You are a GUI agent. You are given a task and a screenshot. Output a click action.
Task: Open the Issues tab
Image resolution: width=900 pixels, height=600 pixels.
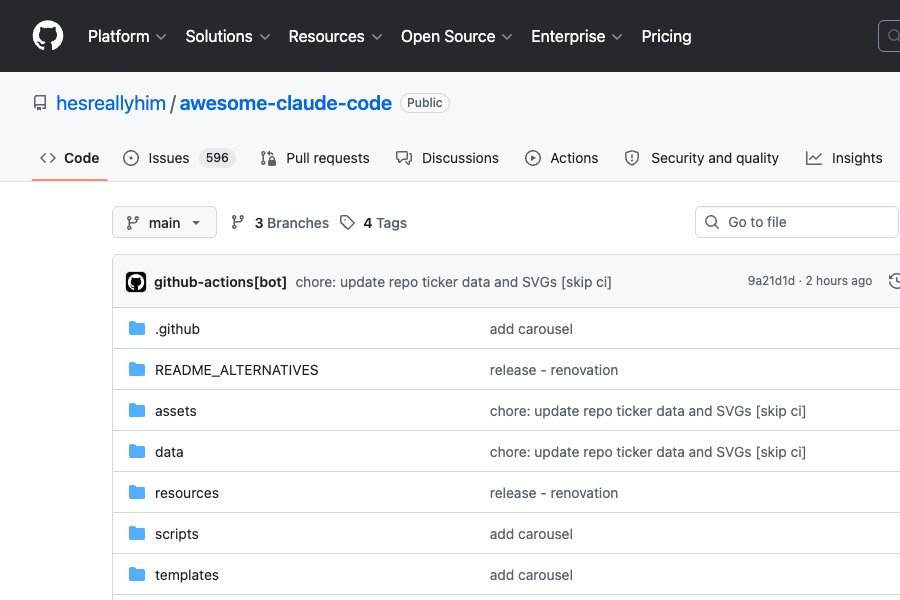point(179,158)
